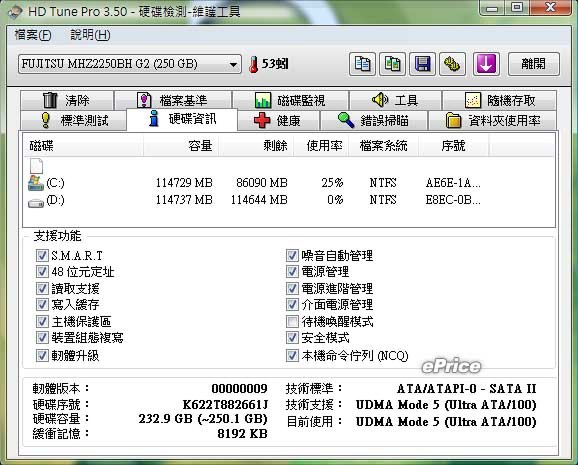Open 檔案(F) menu
The image size is (578, 465).
(33, 35)
